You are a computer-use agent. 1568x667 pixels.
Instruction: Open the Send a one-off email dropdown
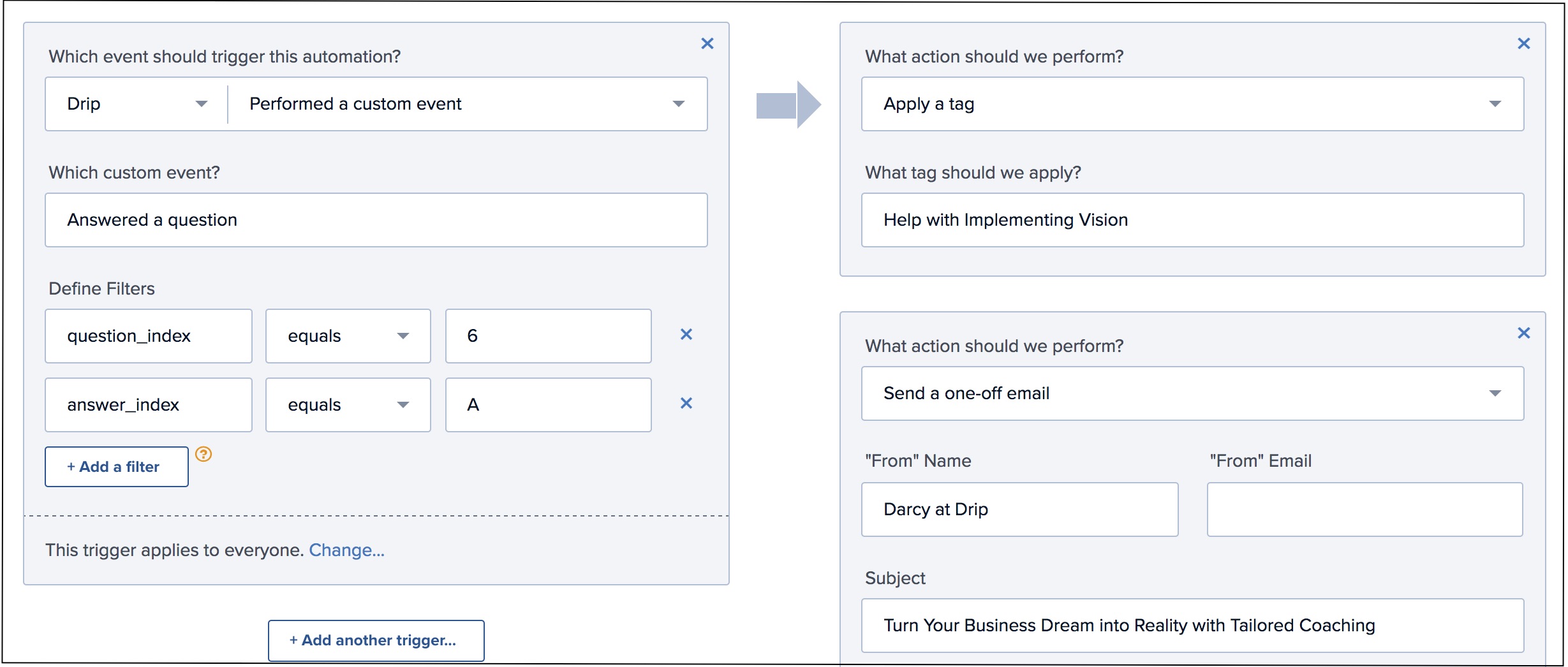[x=1192, y=393]
